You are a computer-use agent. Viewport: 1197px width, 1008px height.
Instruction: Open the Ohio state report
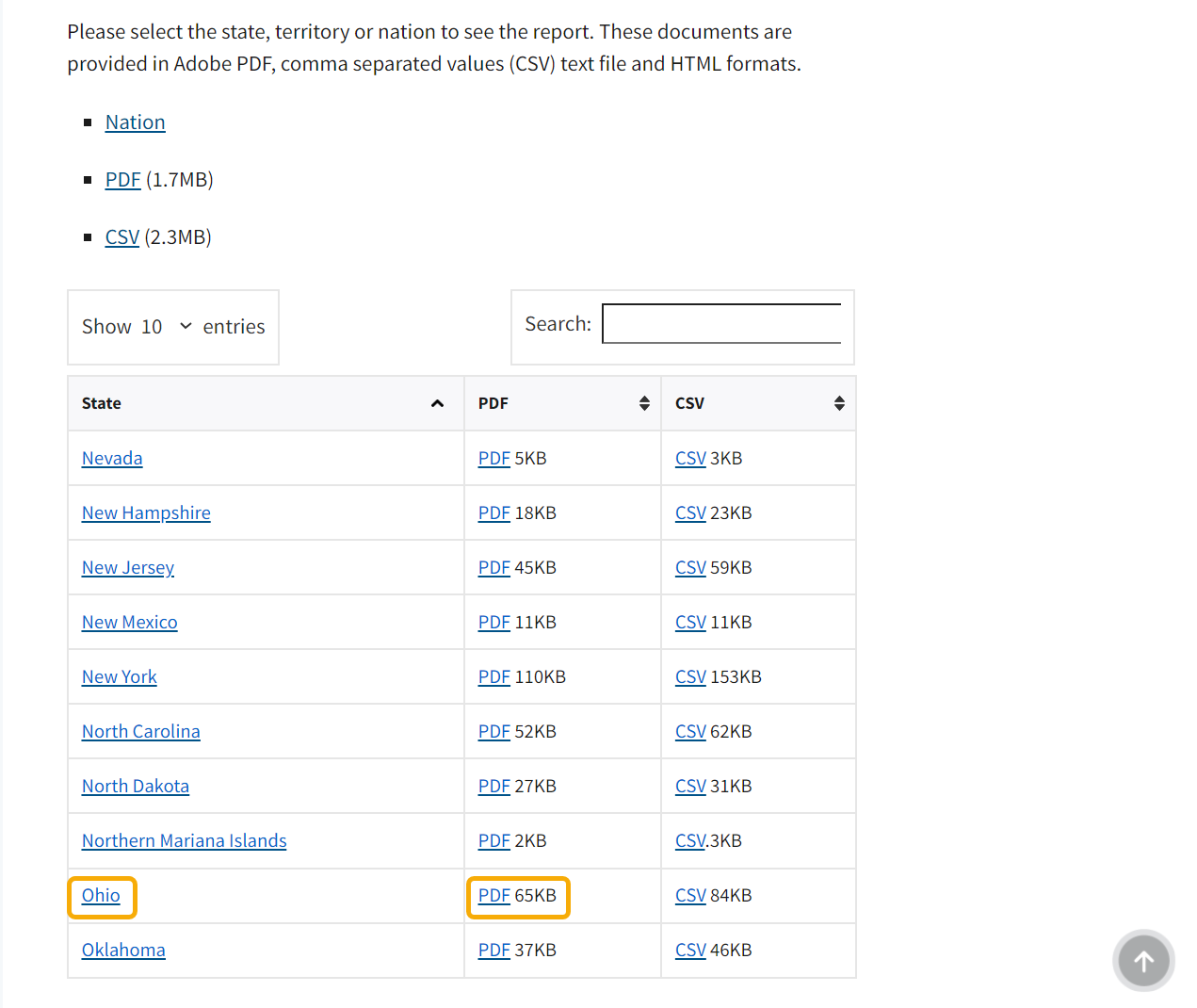coord(101,896)
